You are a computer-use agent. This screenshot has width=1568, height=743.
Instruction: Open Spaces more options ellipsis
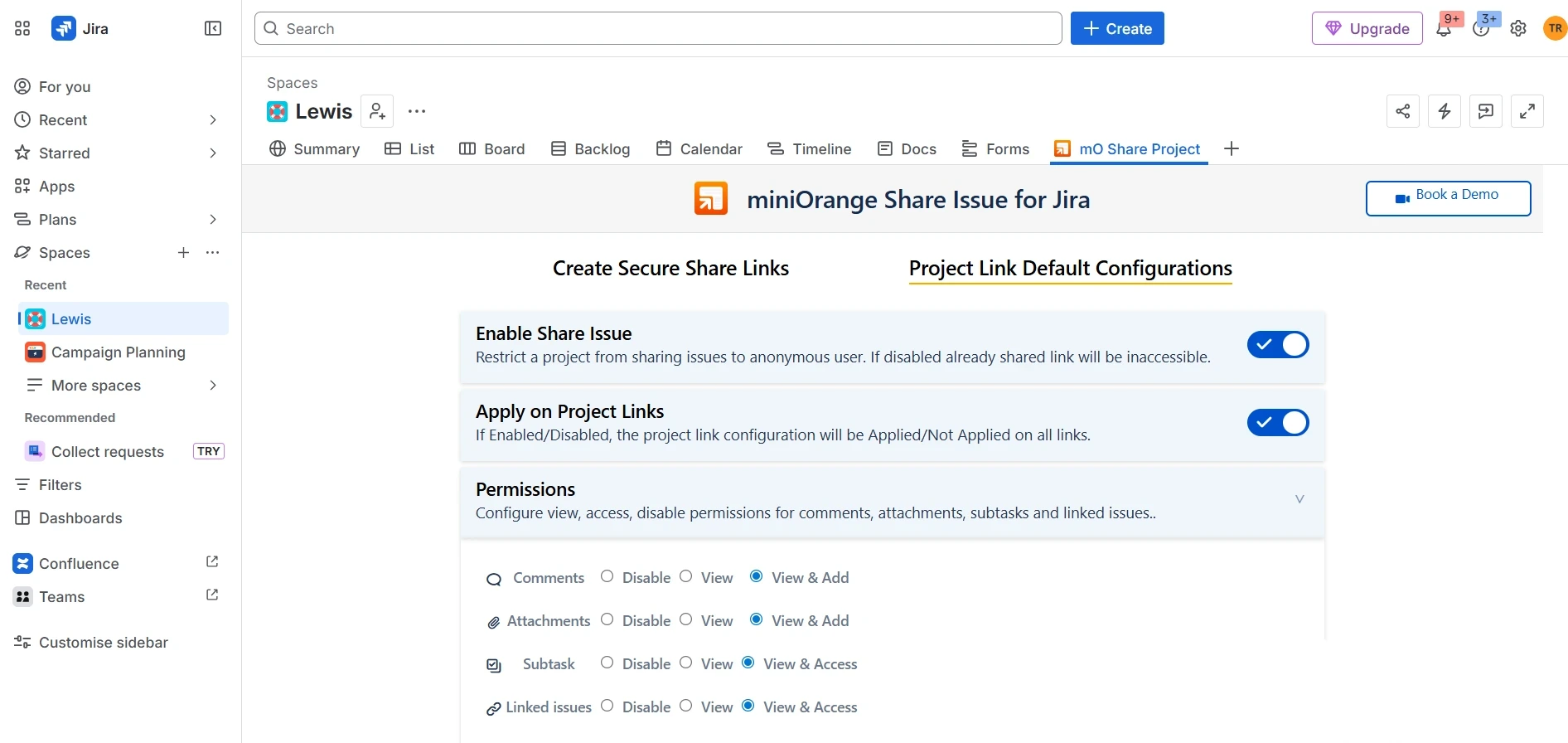(x=213, y=252)
